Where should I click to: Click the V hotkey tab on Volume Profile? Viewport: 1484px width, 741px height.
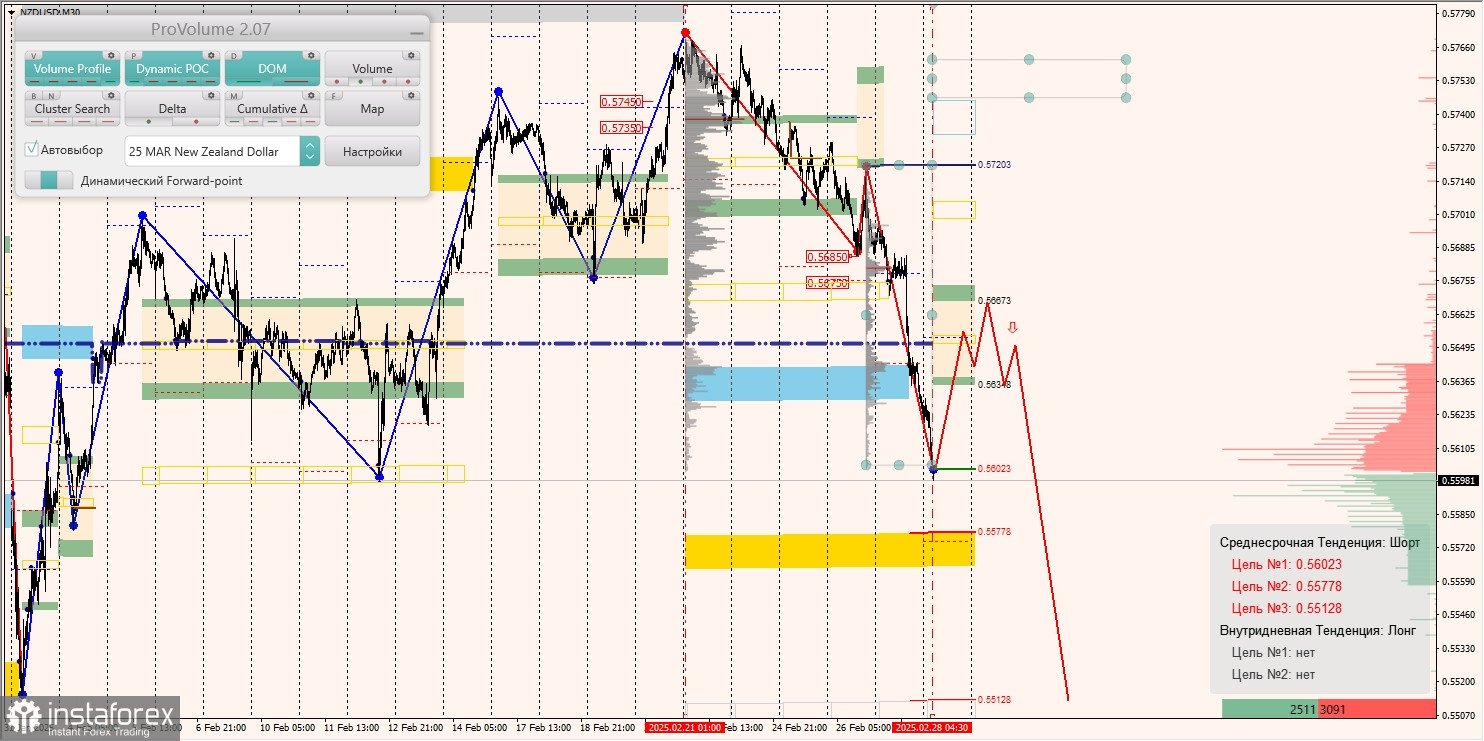click(33, 56)
